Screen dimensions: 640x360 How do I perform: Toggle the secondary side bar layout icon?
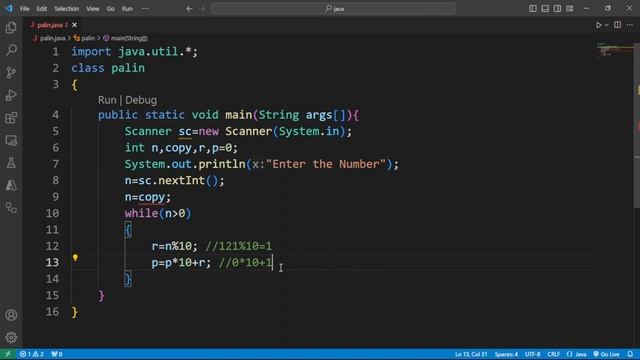coord(557,8)
